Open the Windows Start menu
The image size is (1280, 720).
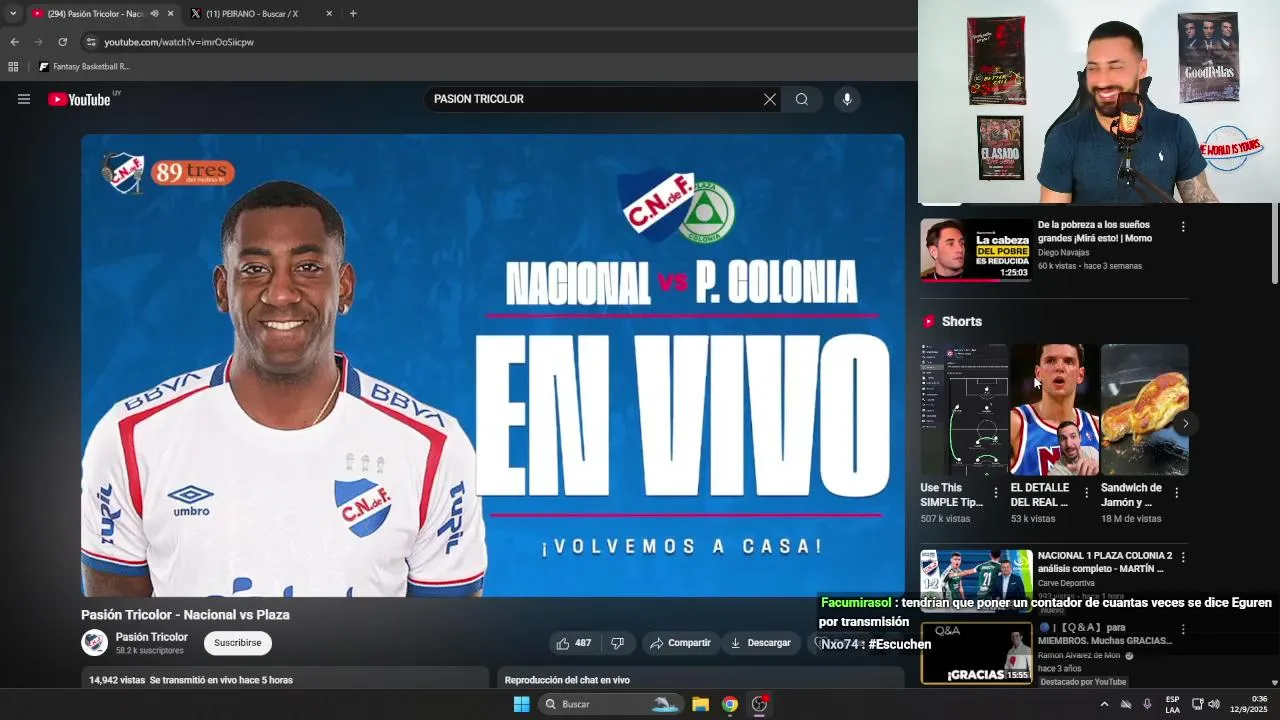[x=521, y=704]
